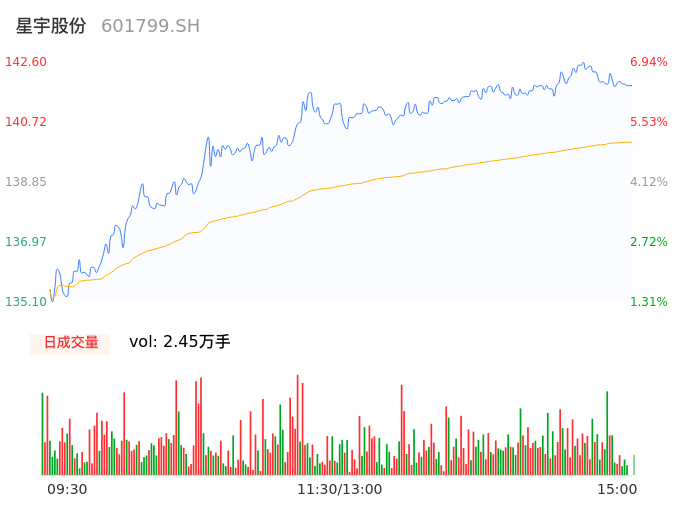Click the 138.85 middle price label
This screenshot has width=686, height=524.
coord(26,182)
